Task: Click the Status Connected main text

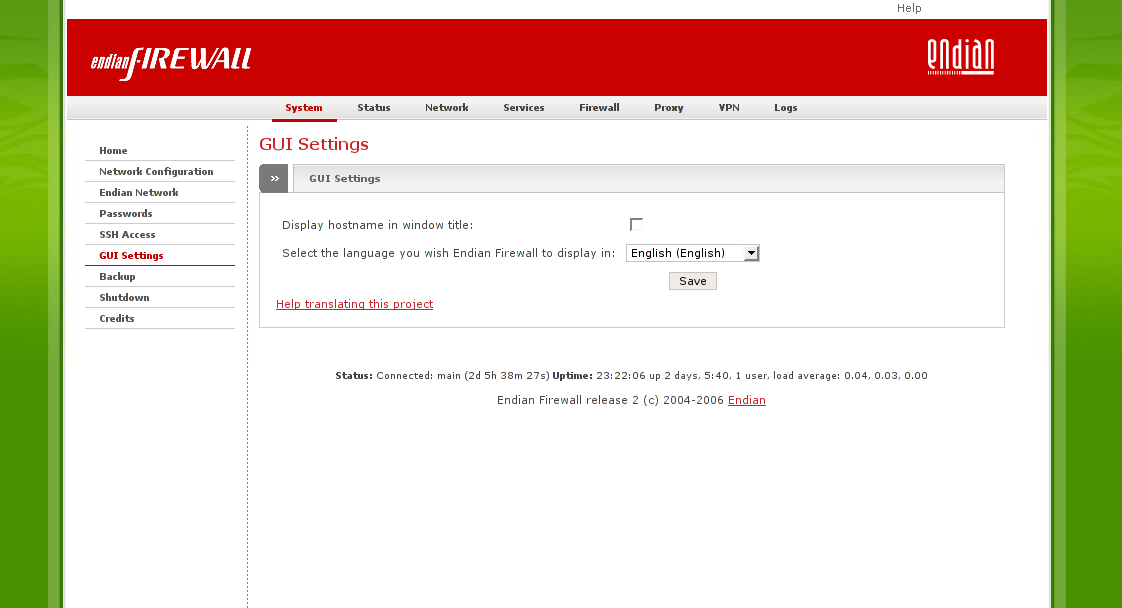Action: pyautogui.click(x=442, y=376)
